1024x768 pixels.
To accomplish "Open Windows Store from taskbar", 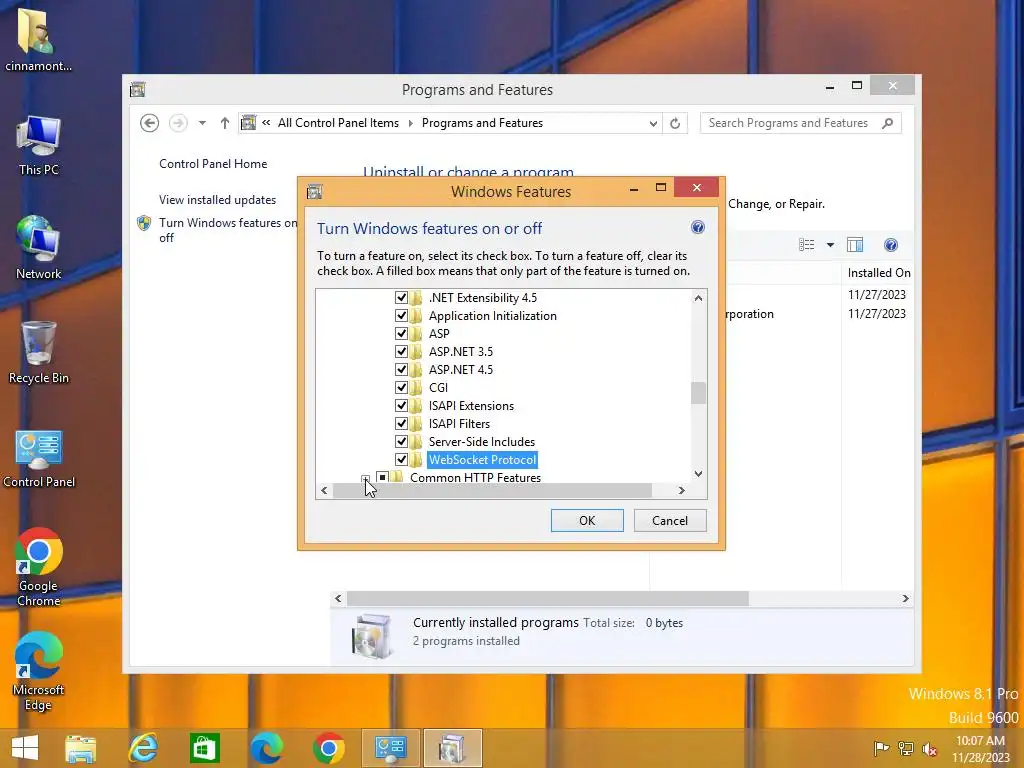I will pos(204,748).
